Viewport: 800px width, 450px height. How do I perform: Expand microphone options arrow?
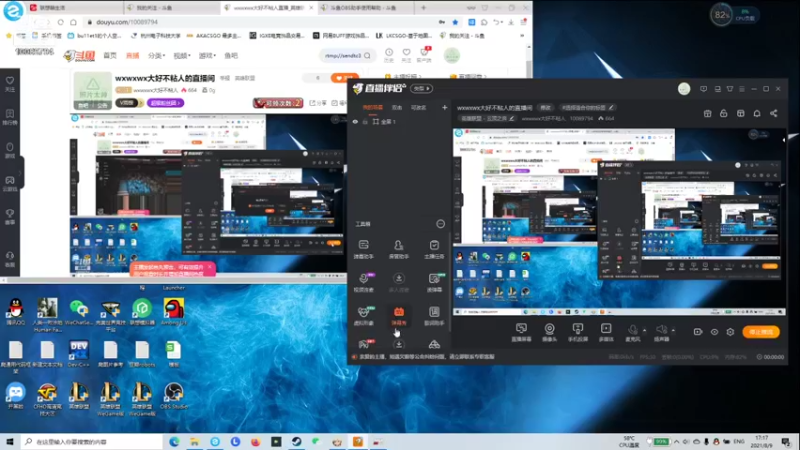coord(644,331)
